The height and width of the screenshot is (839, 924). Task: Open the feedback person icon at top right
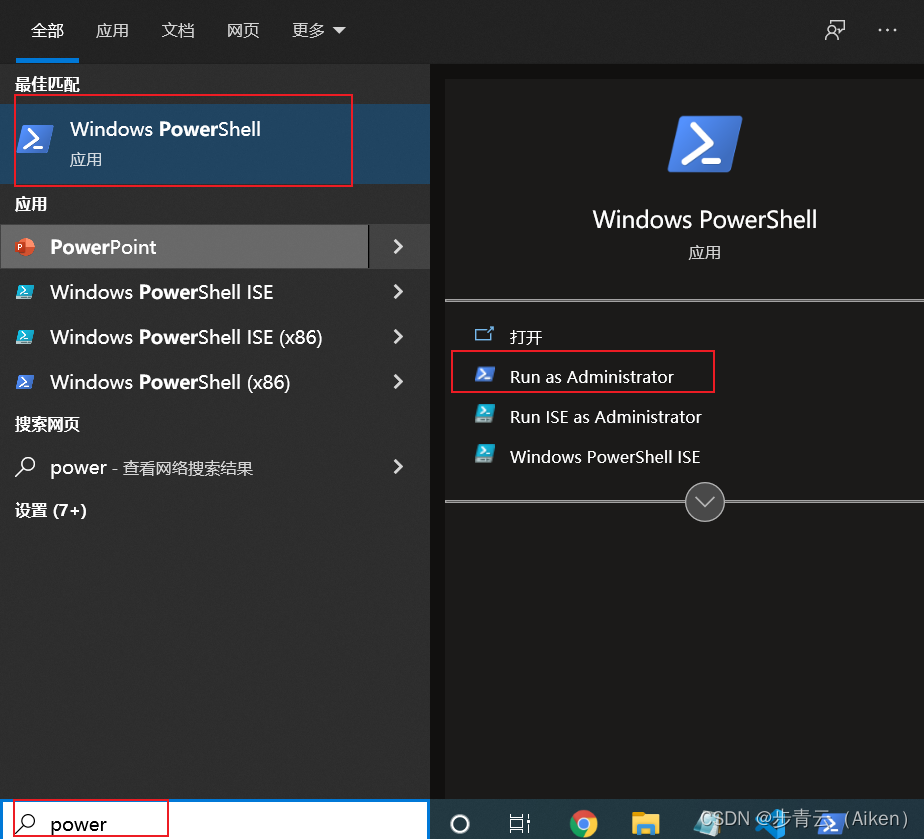point(834,29)
